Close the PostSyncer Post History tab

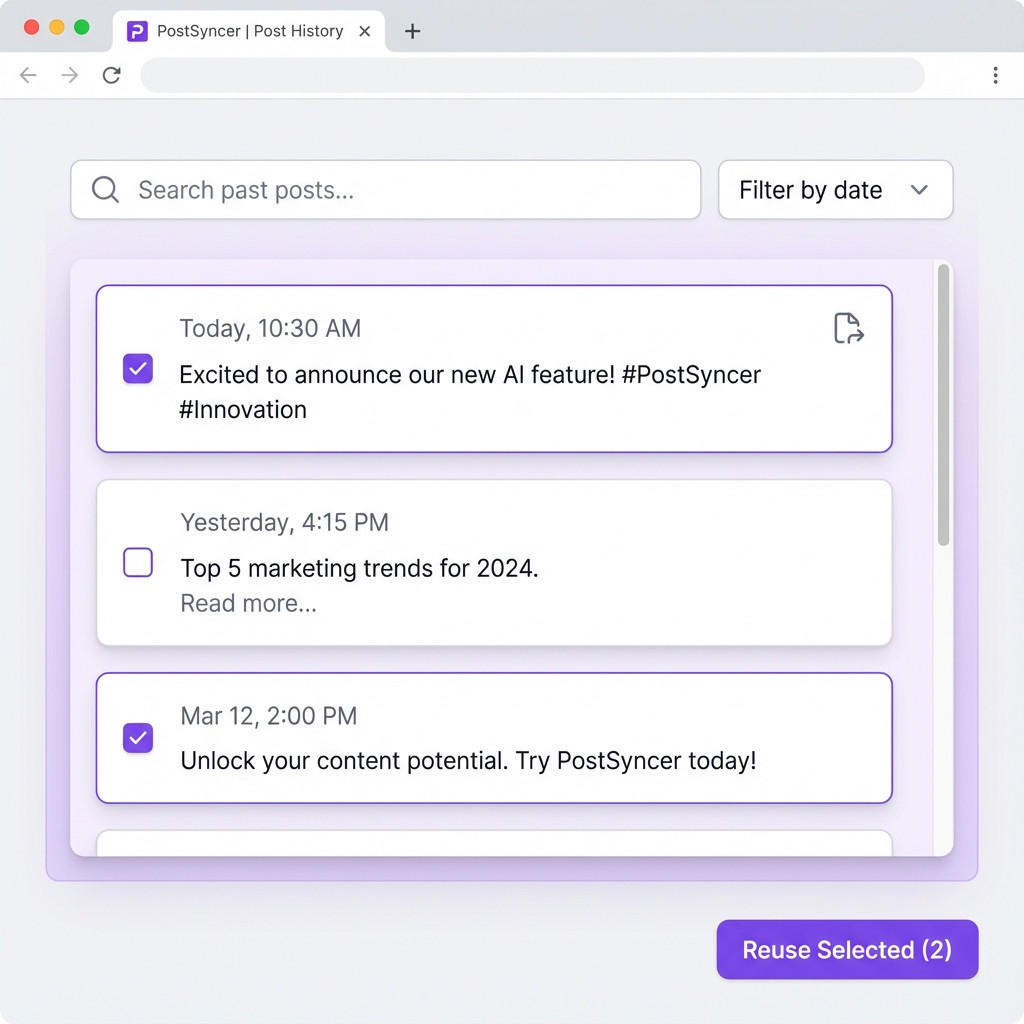[x=365, y=31]
